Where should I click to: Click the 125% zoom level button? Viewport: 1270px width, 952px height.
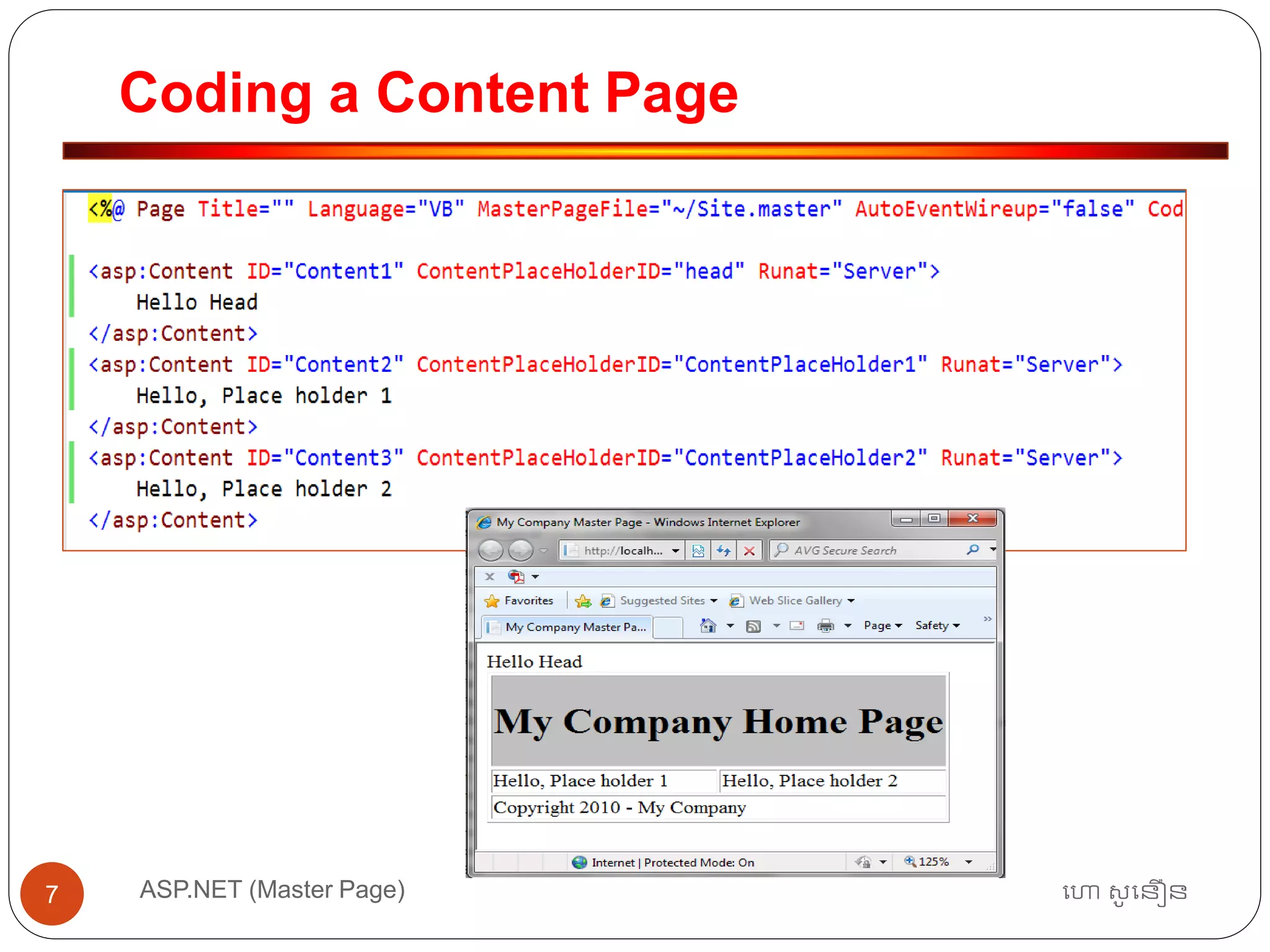[x=926, y=862]
